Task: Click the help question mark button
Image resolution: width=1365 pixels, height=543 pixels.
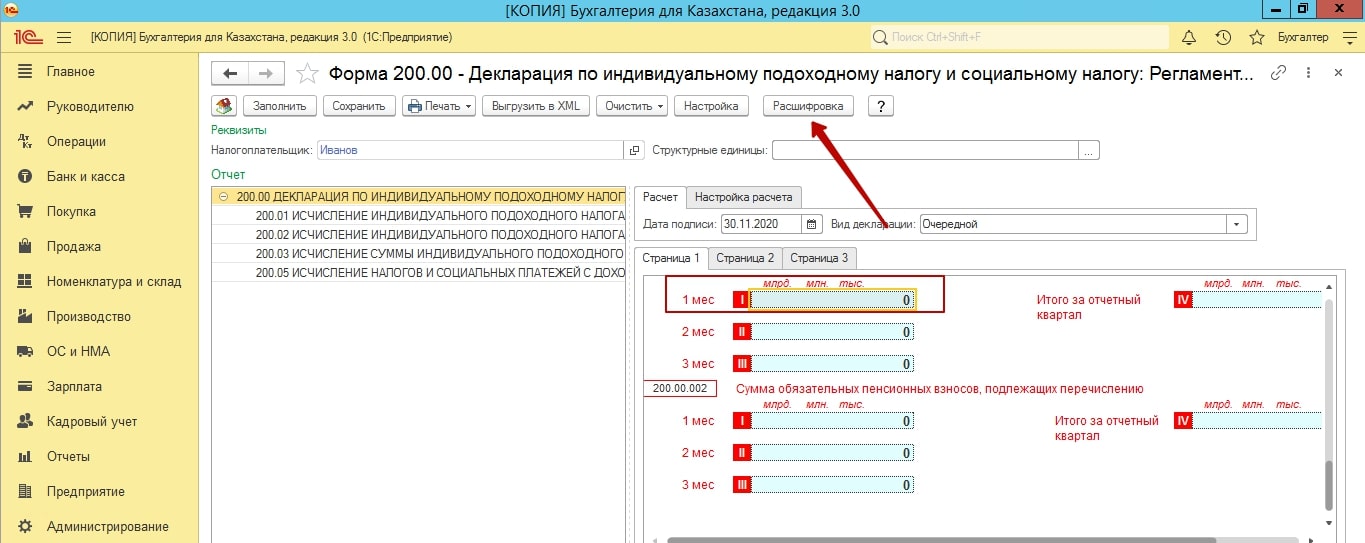Action: (x=880, y=106)
